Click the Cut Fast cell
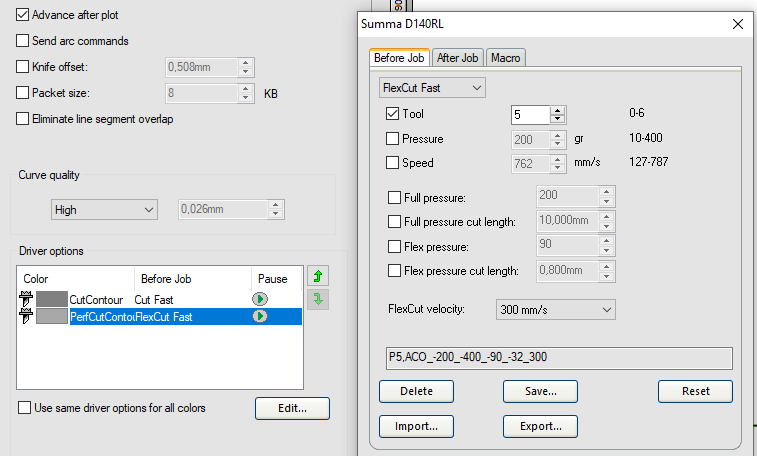Viewport: 757px width, 456px height. pyautogui.click(x=154, y=300)
